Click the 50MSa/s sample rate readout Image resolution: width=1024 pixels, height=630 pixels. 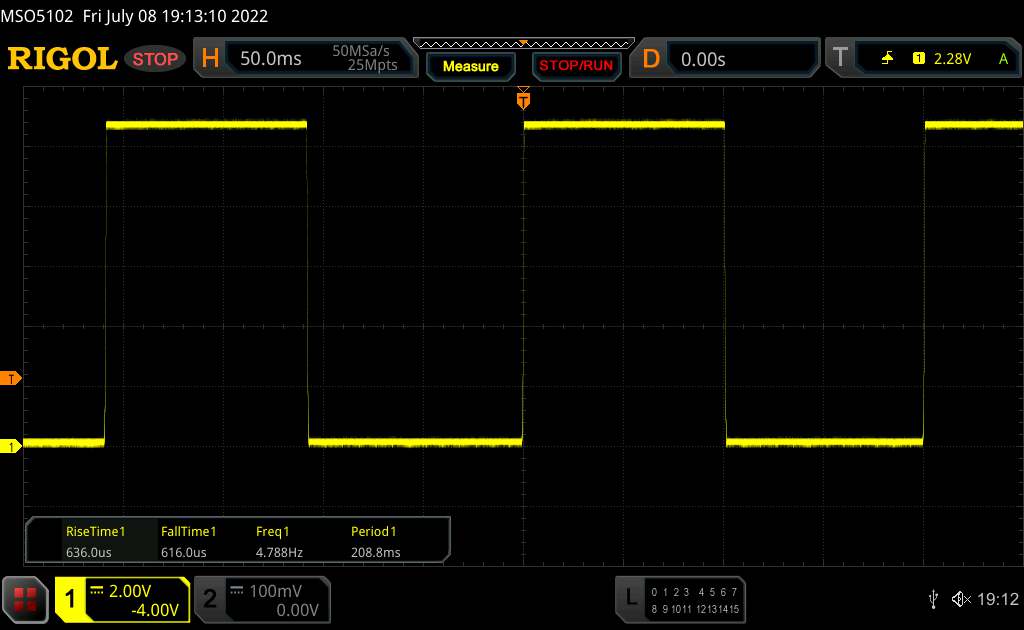(x=360, y=51)
